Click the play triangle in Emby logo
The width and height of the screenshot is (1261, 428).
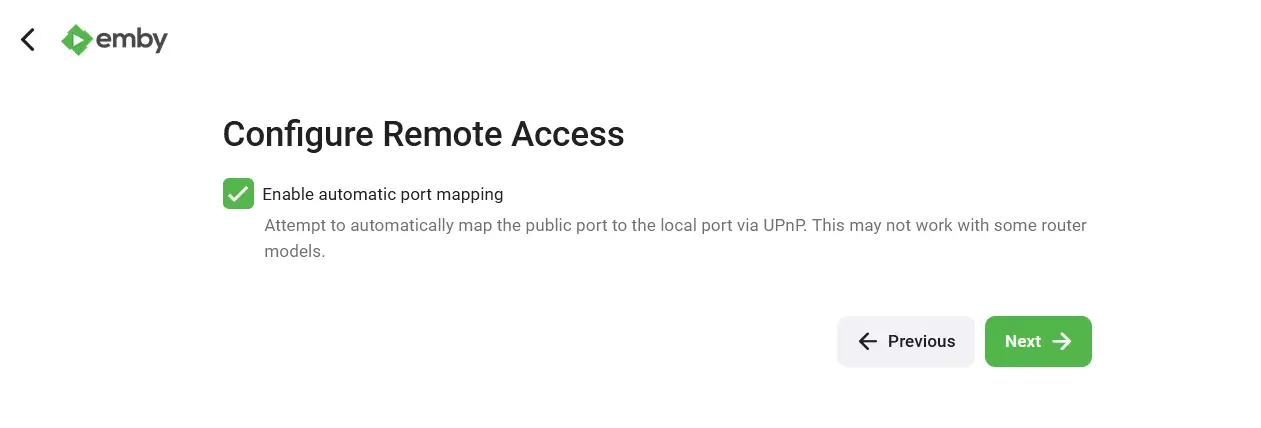coord(77,40)
